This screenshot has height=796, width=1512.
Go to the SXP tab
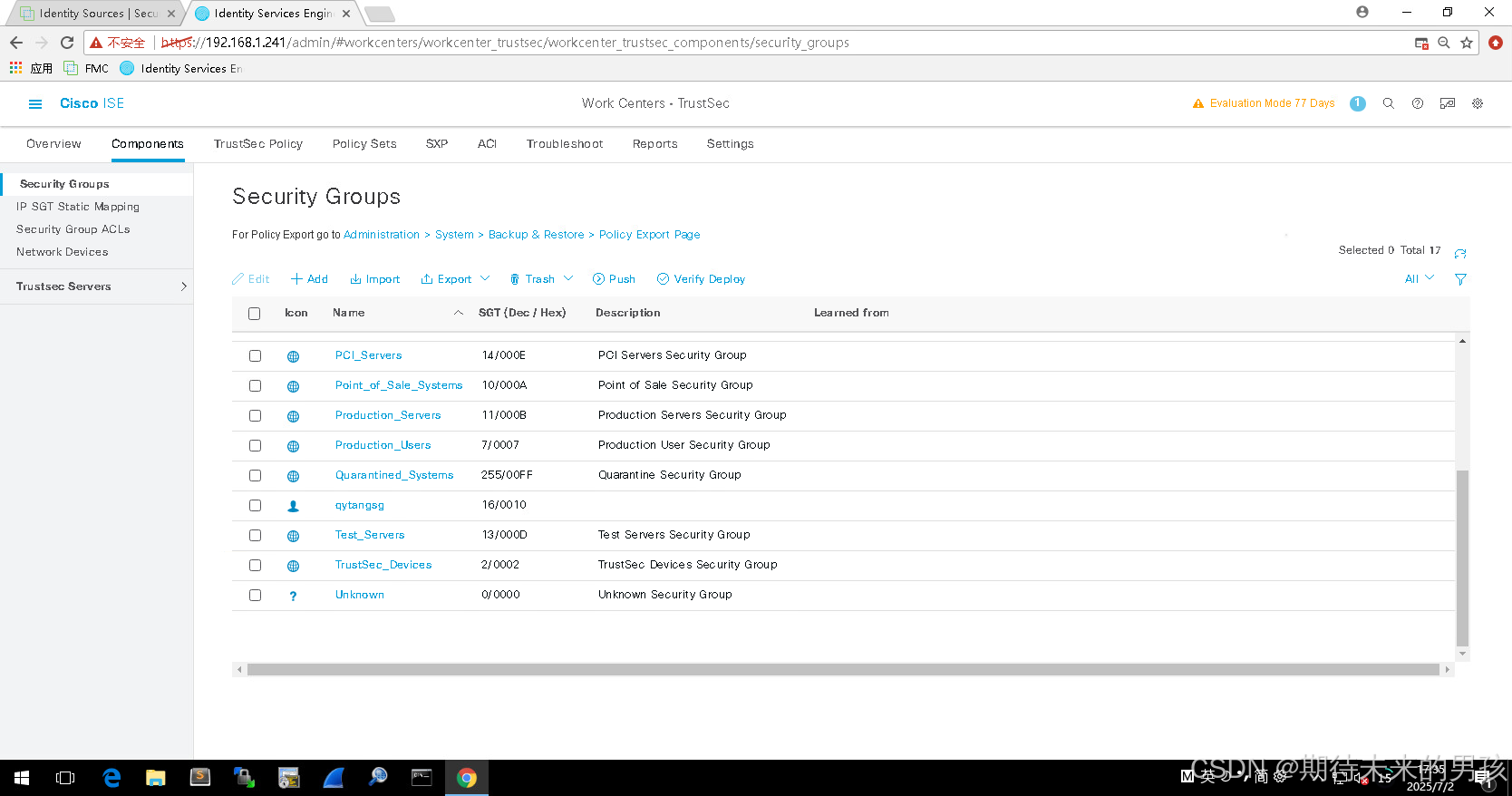coord(437,144)
